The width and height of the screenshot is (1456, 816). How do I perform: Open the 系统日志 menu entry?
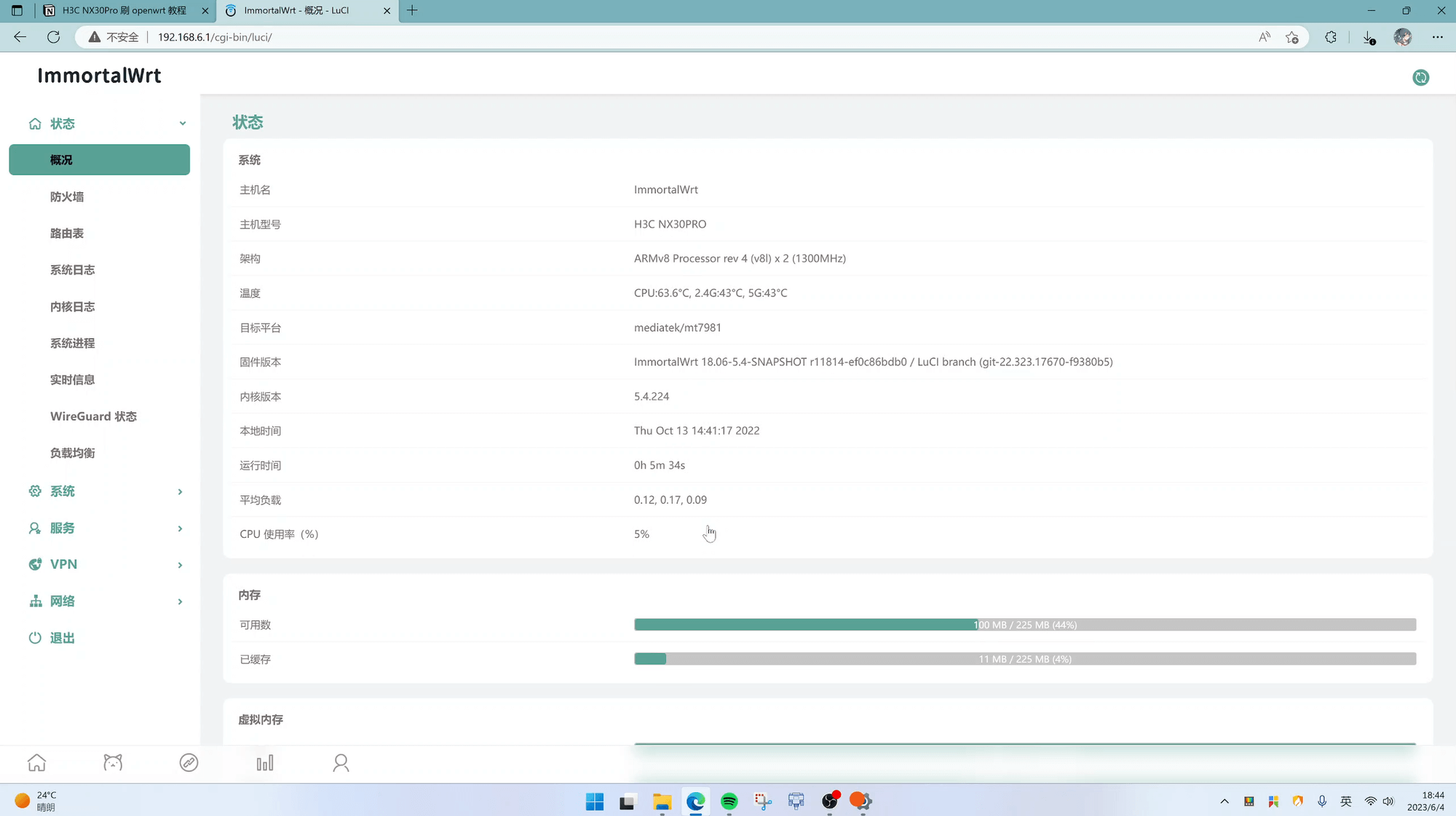[72, 269]
